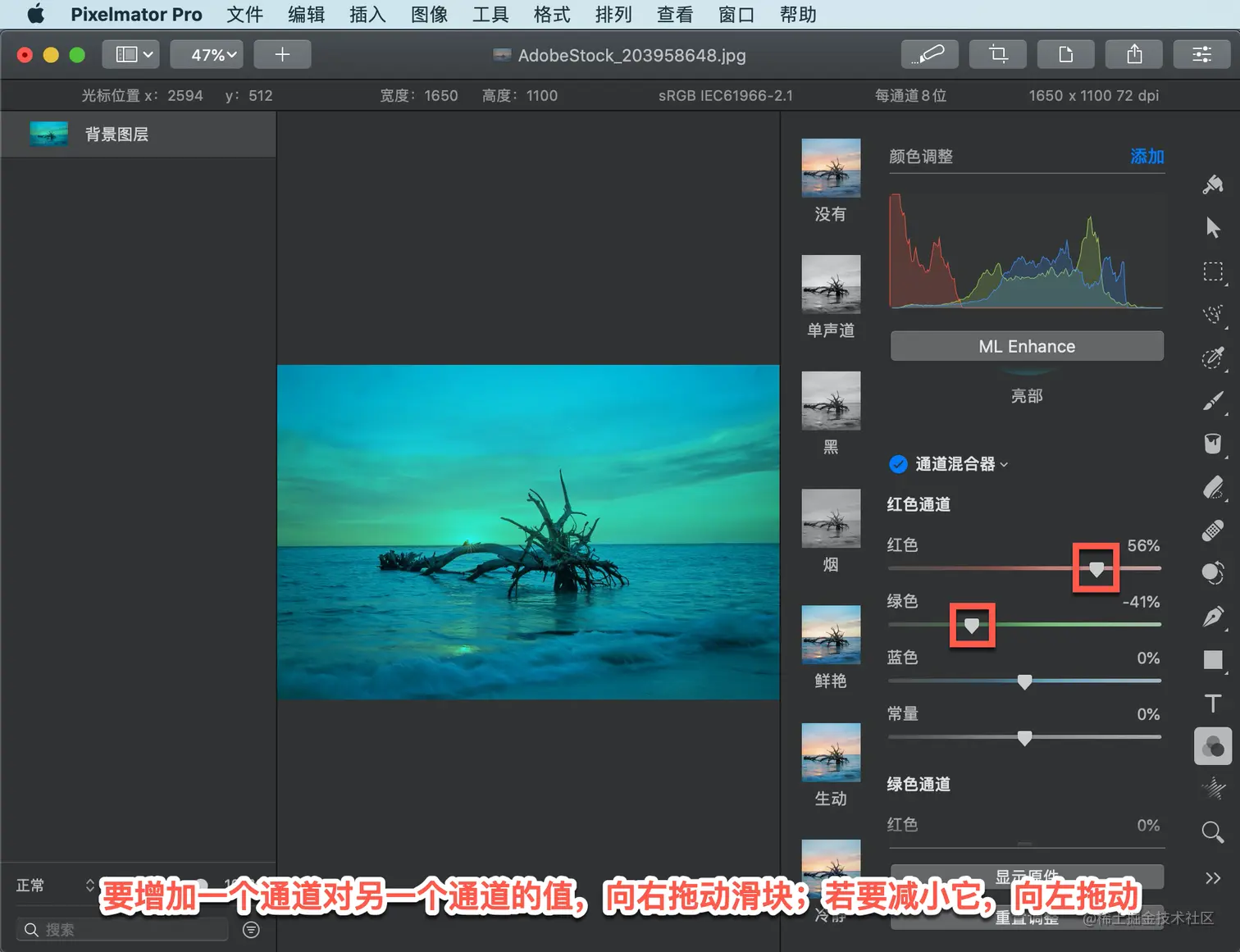The height and width of the screenshot is (952, 1240).
Task: Activate the Color Selection eyedropper tool
Action: click(1213, 358)
